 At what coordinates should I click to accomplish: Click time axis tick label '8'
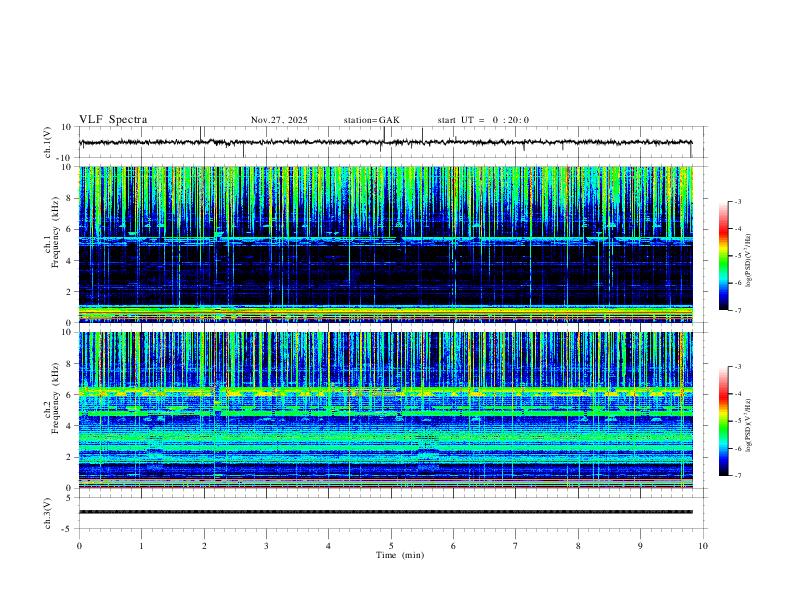tap(578, 546)
